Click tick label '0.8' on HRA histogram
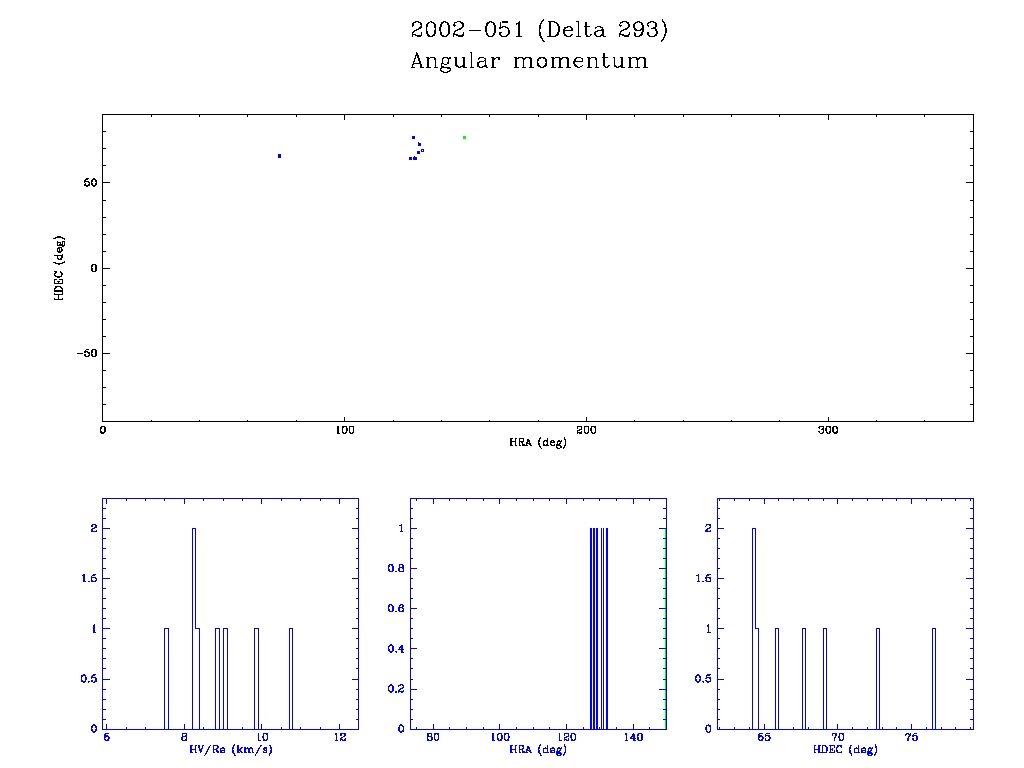Screen dimensions: 1024x768 (396, 568)
